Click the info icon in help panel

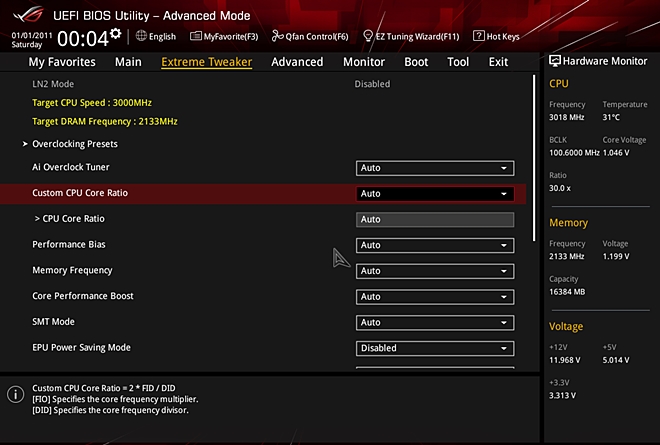[16, 394]
